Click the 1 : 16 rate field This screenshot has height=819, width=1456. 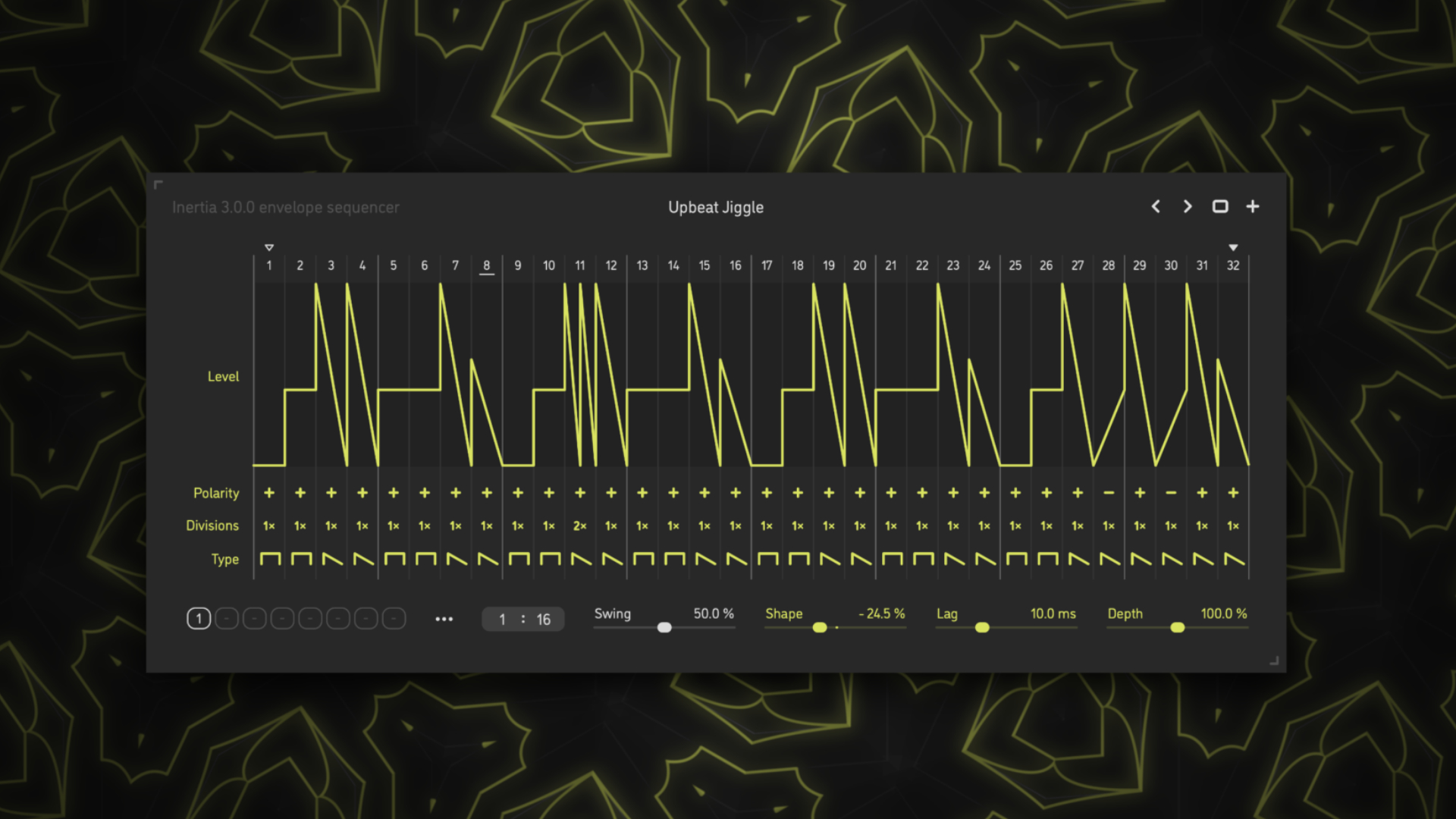(523, 620)
